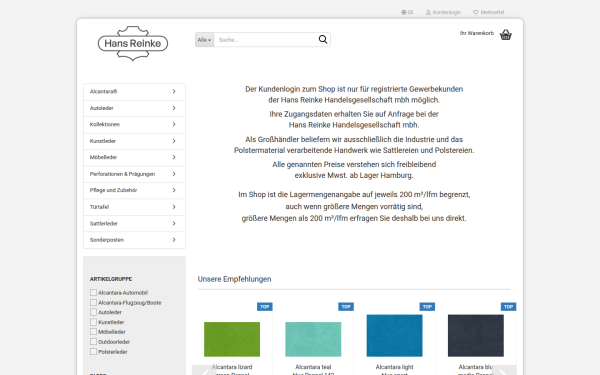This screenshot has height=375, width=600.
Task: Open the Alcantara® category
Action: pos(134,92)
